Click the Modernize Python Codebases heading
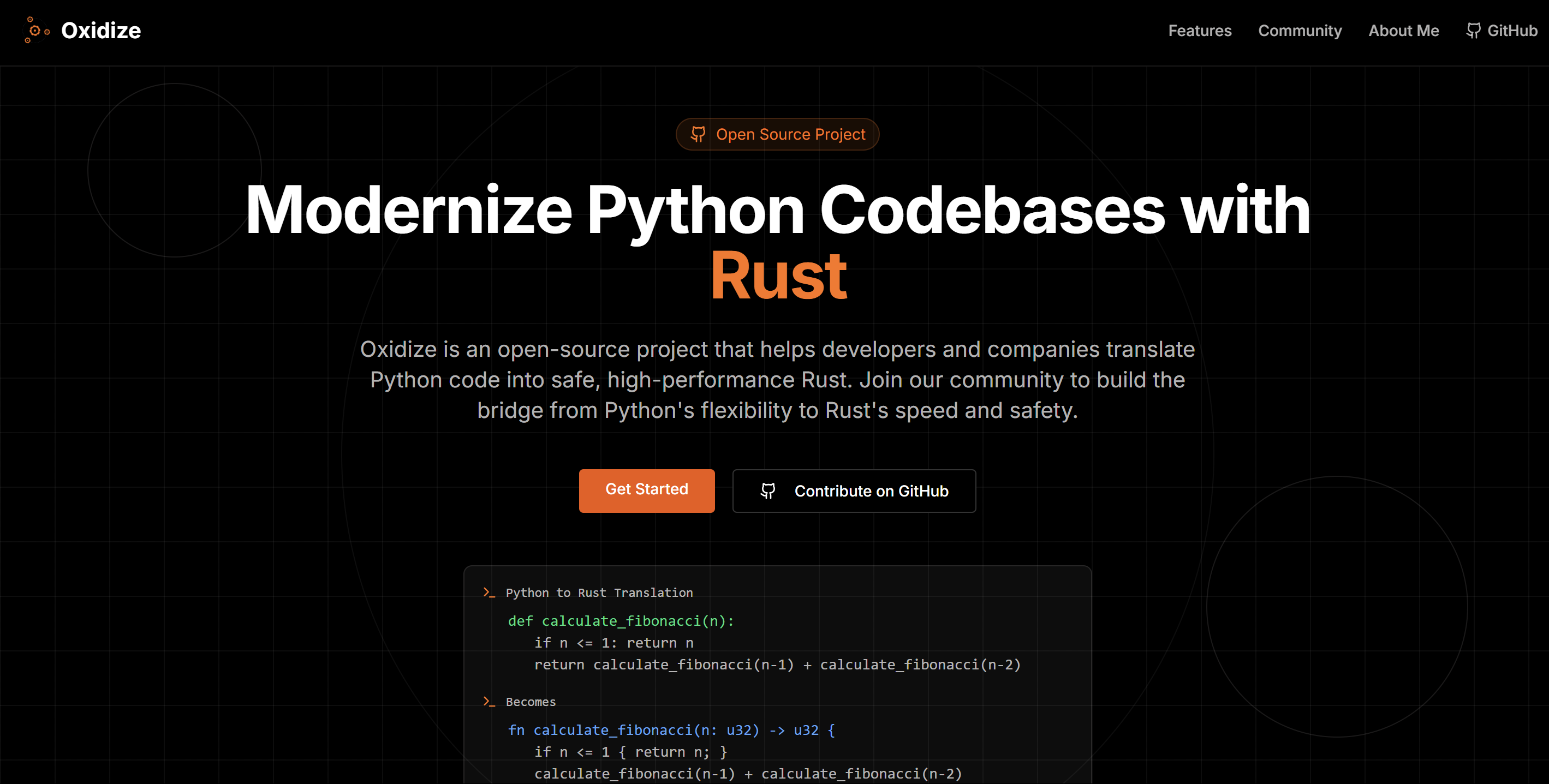Image resolution: width=1549 pixels, height=784 pixels. (x=777, y=210)
